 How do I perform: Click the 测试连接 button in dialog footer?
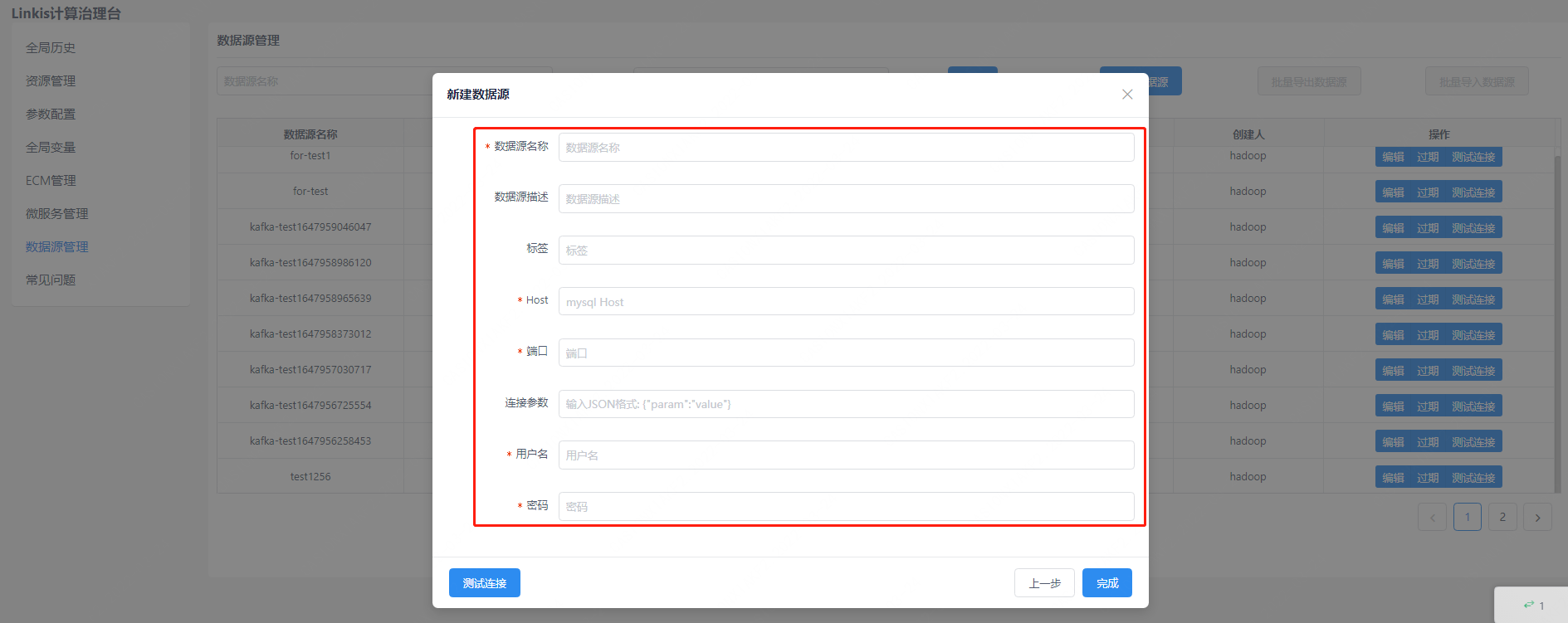pos(484,583)
